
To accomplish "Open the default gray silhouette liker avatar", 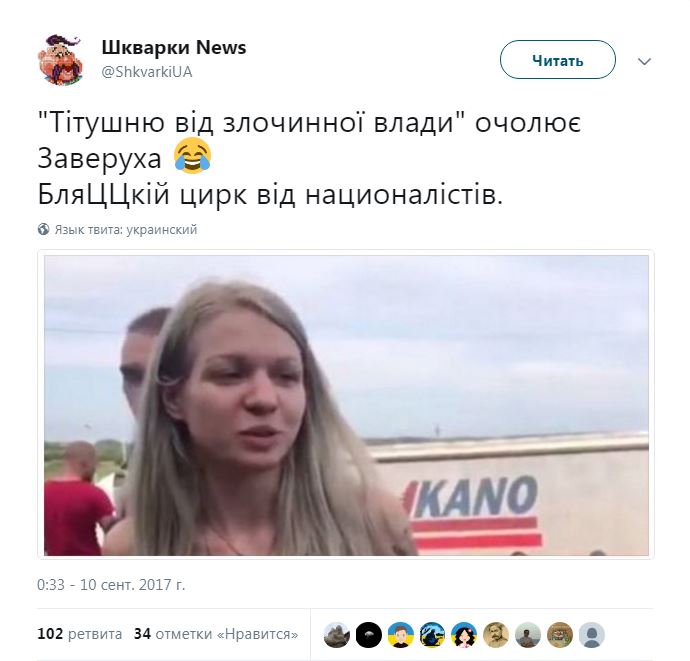I will tap(592, 635).
